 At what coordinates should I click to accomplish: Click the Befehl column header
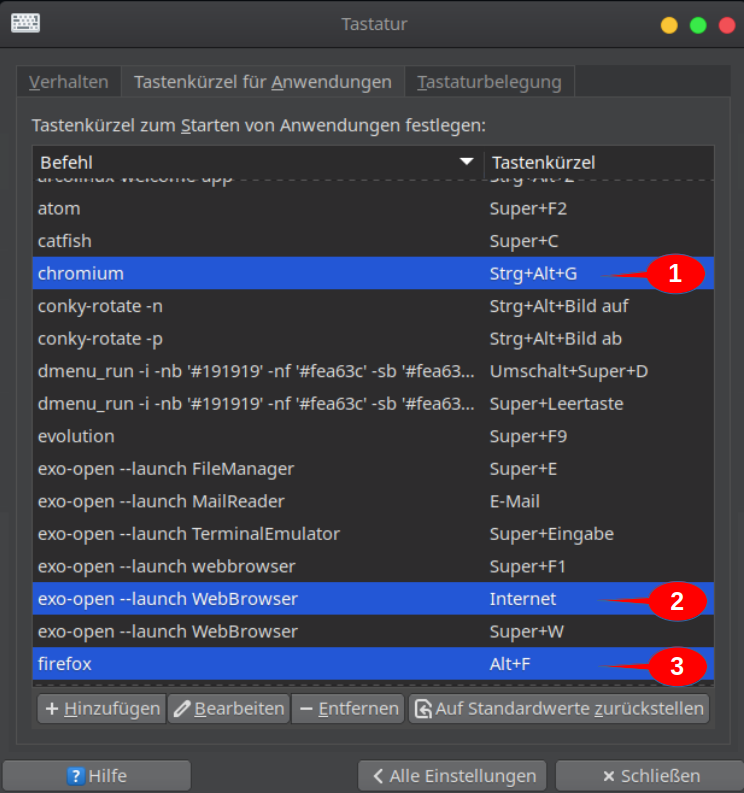pos(257,162)
